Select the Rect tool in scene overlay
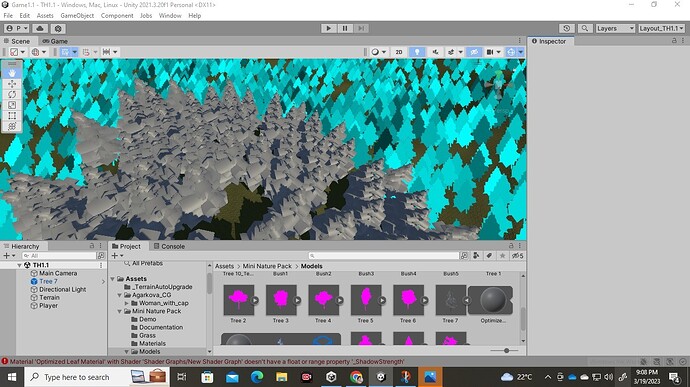 coord(12,115)
